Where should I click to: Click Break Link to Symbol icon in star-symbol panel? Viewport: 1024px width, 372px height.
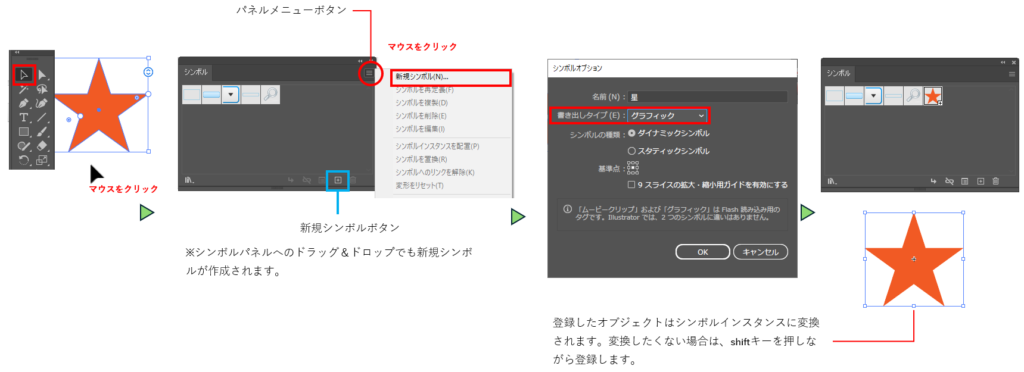pos(949,181)
